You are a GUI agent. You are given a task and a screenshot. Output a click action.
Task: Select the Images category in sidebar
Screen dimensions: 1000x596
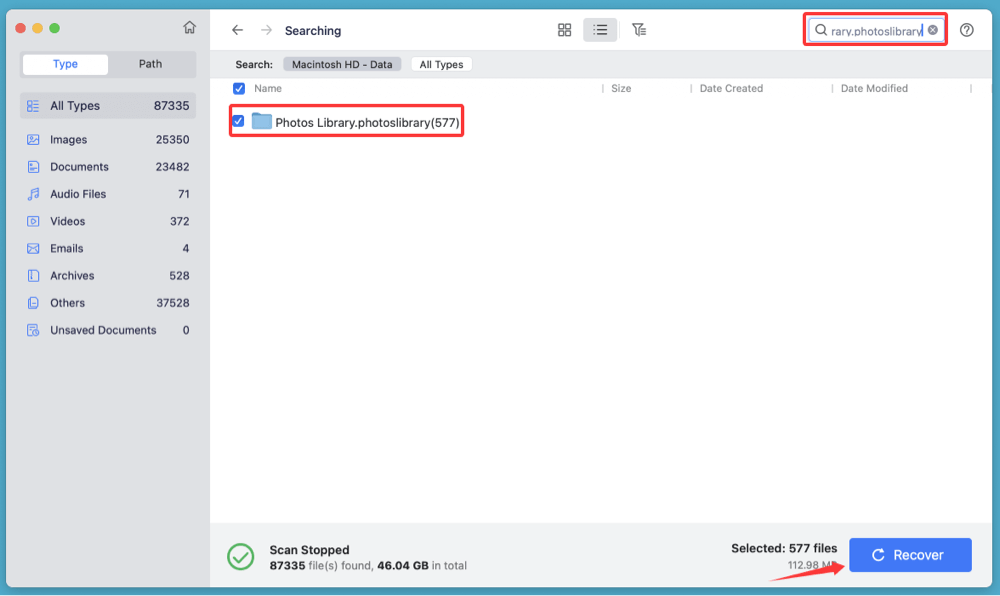pyautogui.click(x=71, y=139)
